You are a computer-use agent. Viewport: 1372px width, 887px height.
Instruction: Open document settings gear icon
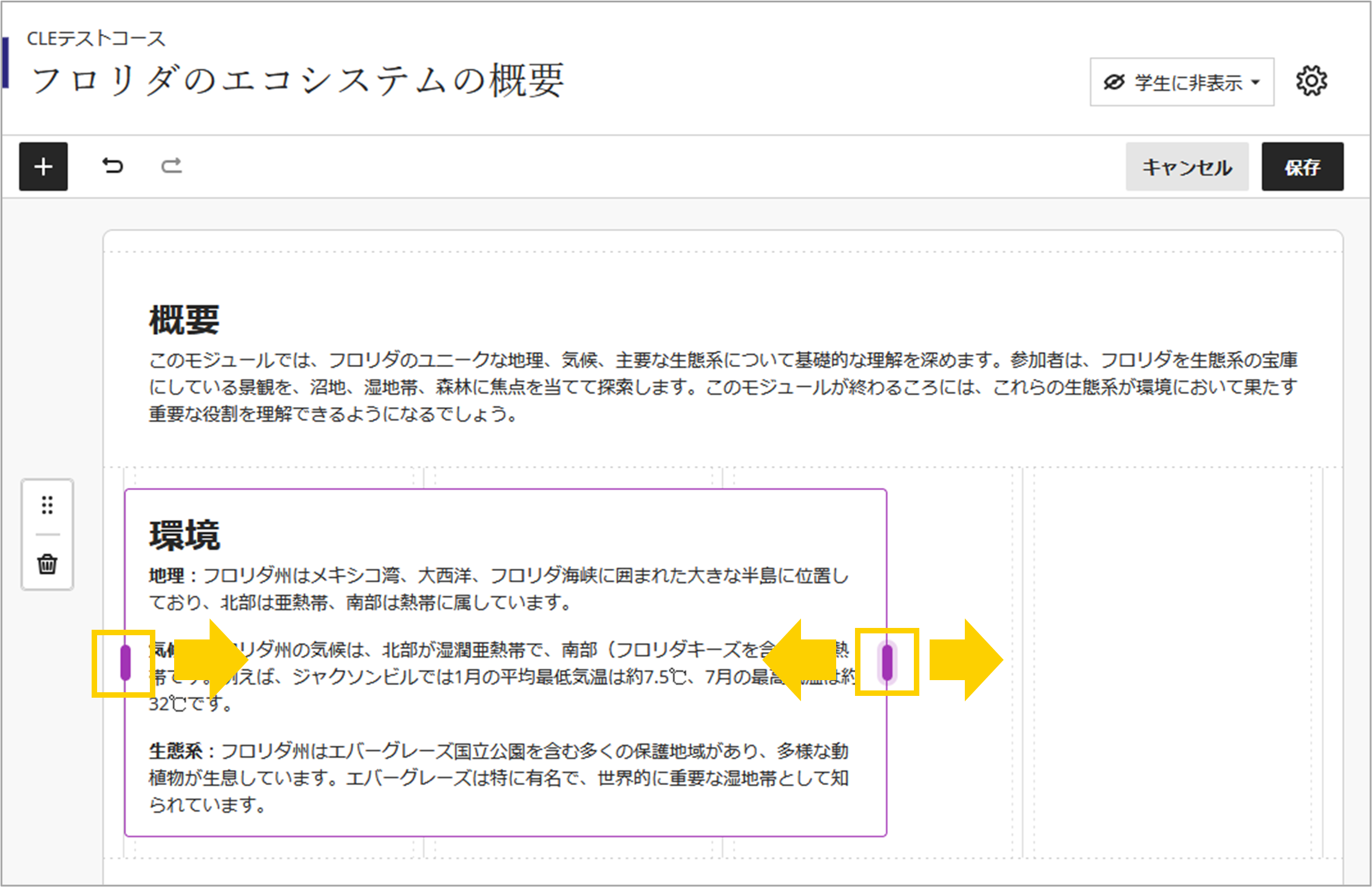tap(1311, 81)
